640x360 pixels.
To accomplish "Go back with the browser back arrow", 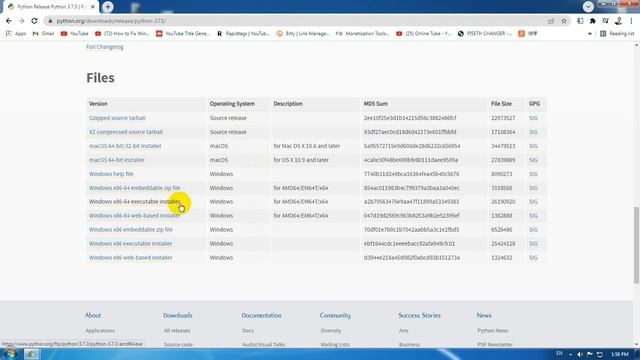I will (9, 21).
